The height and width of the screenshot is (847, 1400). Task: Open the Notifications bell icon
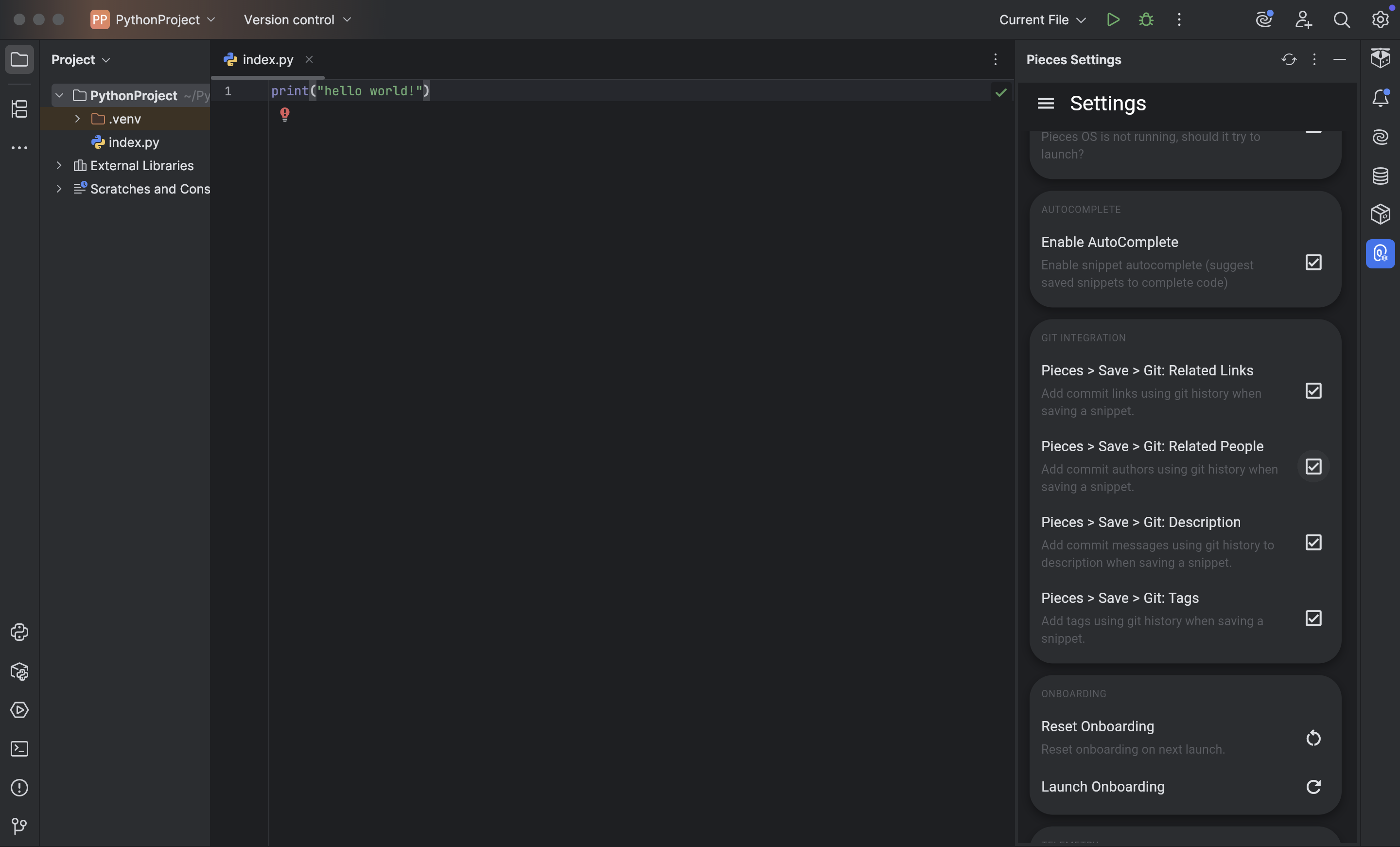coord(1380,98)
